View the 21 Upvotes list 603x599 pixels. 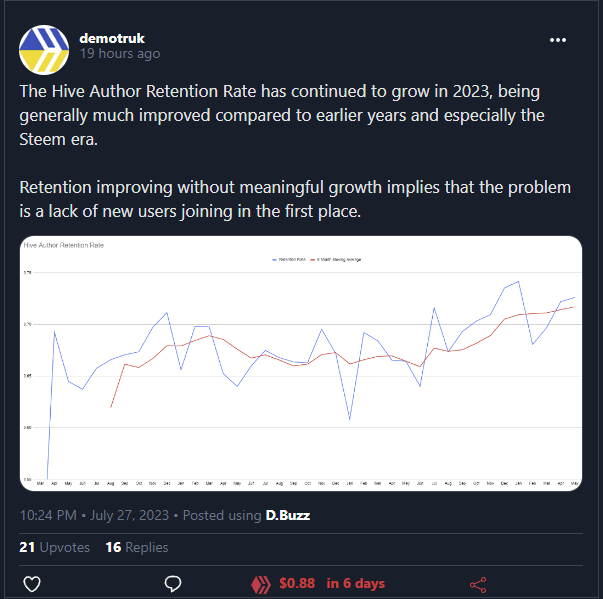coord(55,547)
